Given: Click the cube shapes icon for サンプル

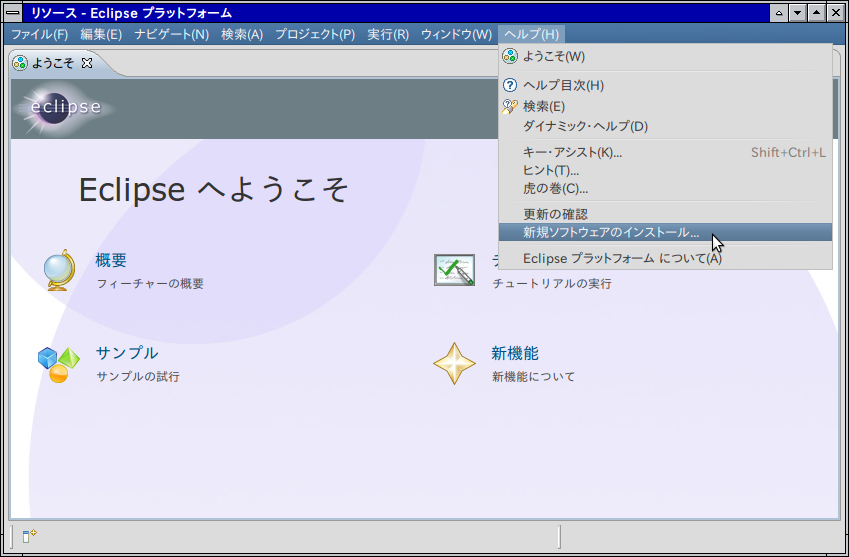Looking at the screenshot, I should [x=58, y=365].
